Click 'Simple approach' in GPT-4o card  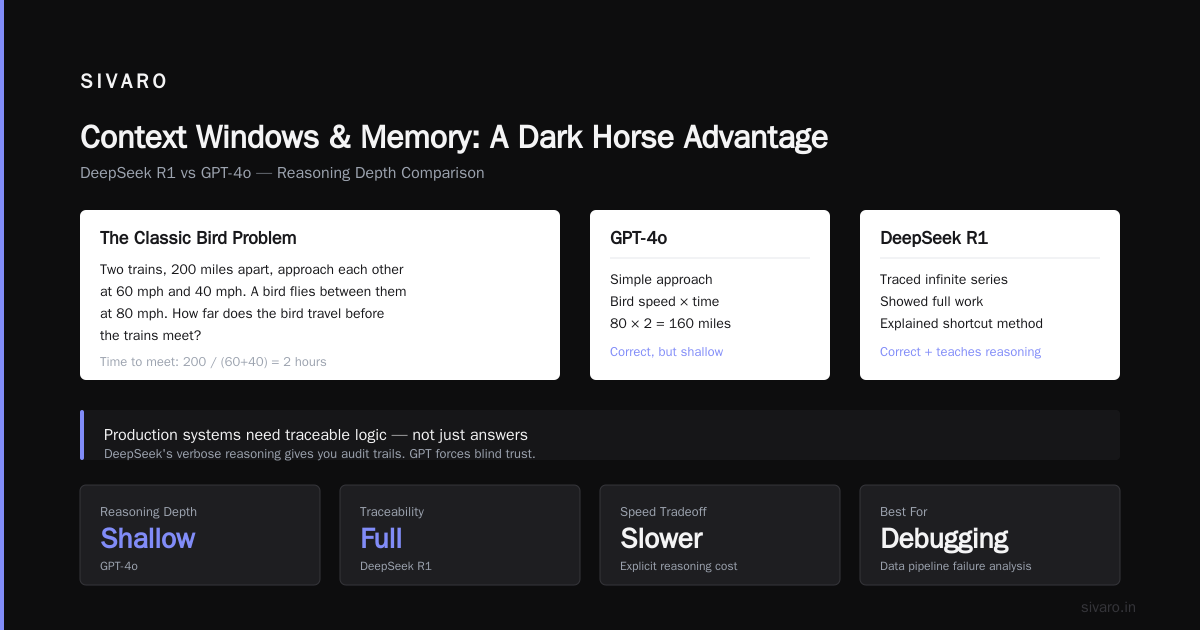click(661, 280)
